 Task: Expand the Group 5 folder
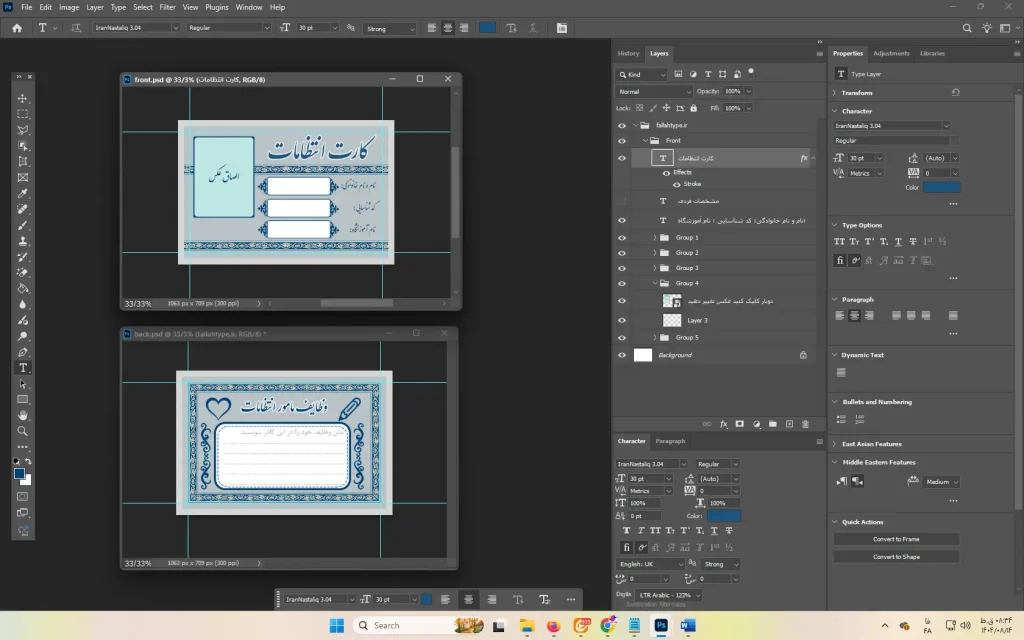655,338
